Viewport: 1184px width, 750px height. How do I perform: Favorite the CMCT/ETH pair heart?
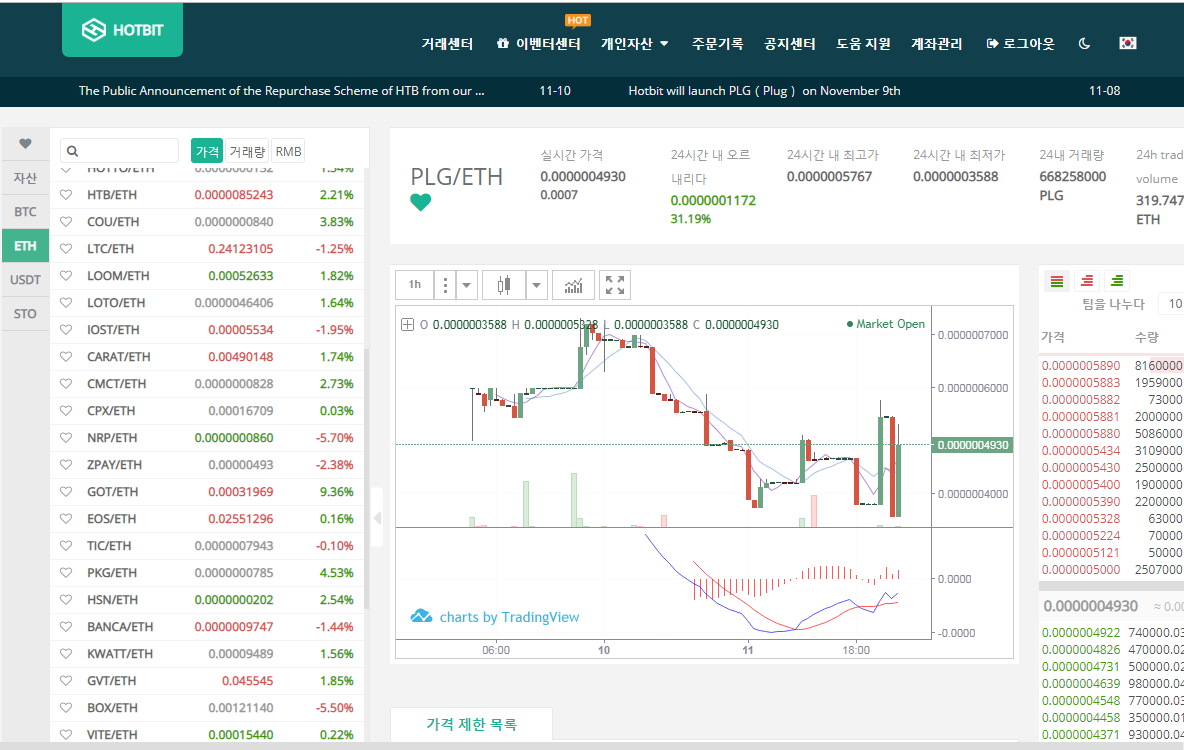click(66, 384)
